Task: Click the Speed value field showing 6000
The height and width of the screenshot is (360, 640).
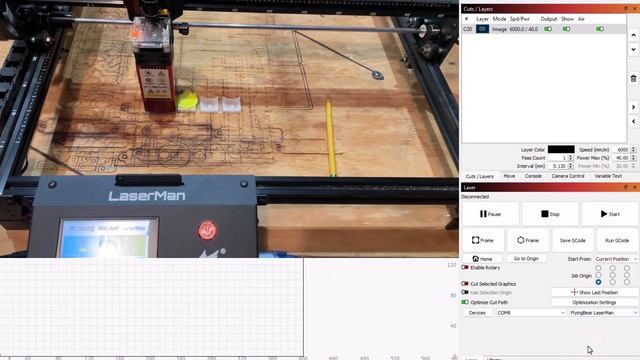Action: [621, 150]
